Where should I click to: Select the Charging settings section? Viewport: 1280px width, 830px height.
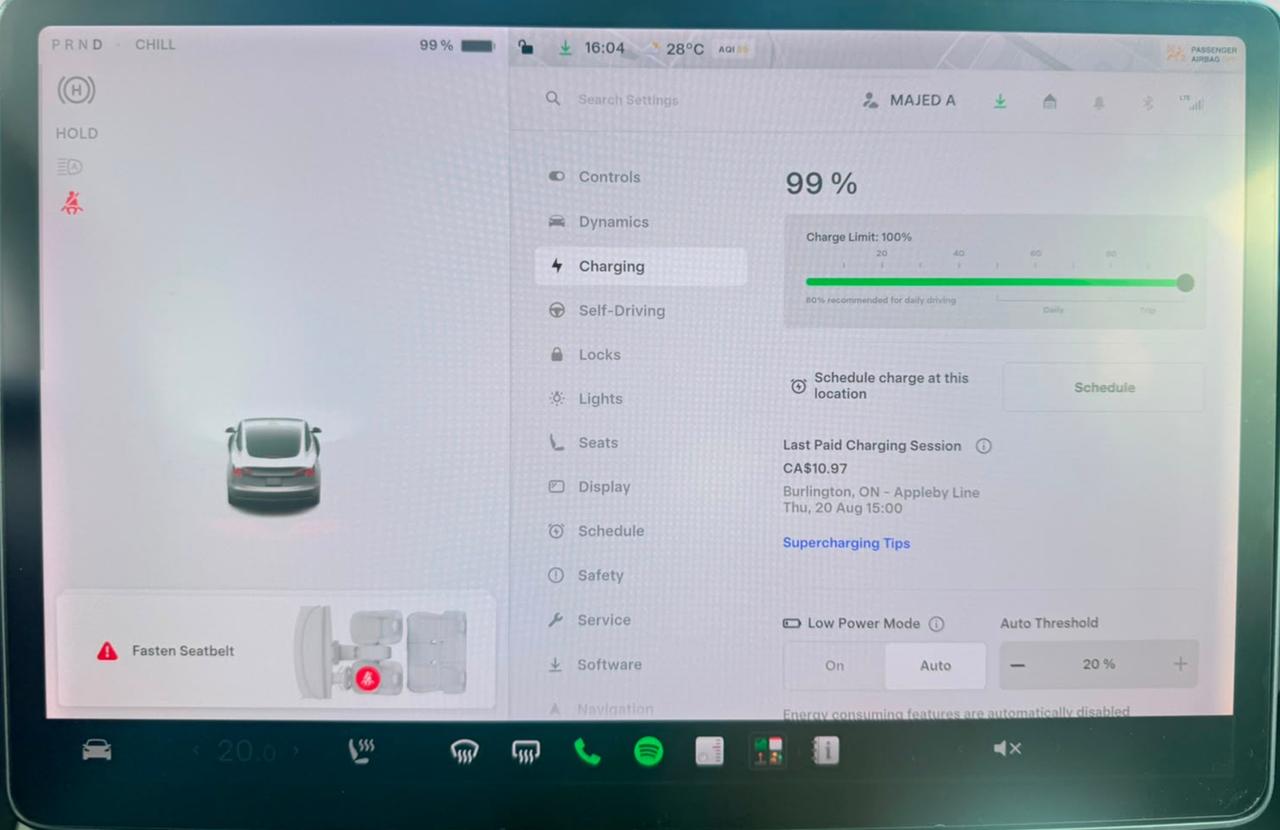coord(641,267)
